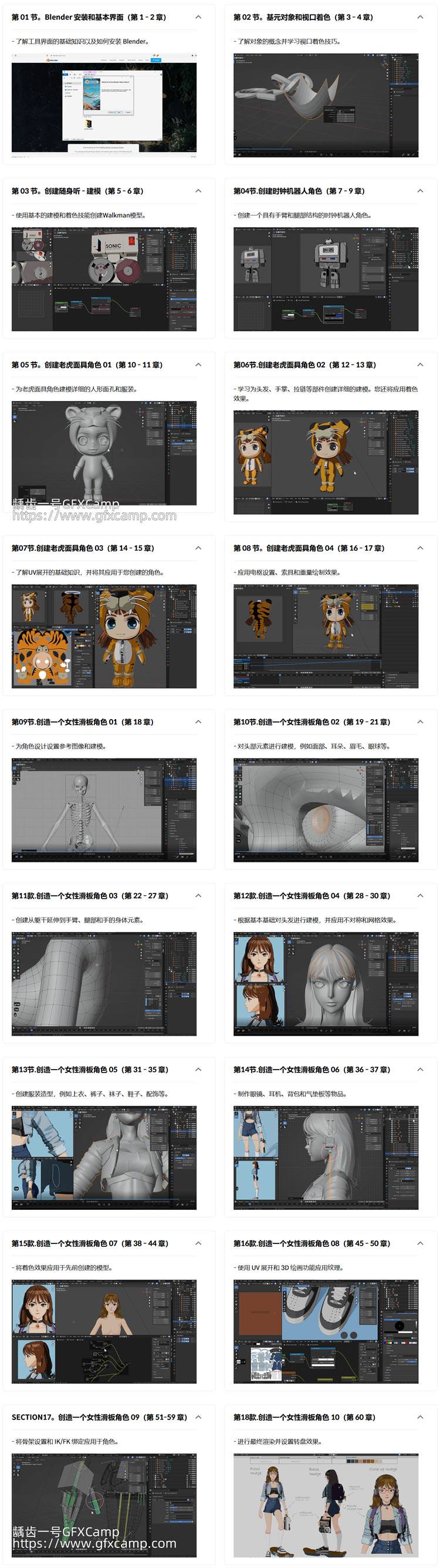Select description 进行最终渲染并设置转盘效果
440x1568 pixels.
tap(279, 1442)
